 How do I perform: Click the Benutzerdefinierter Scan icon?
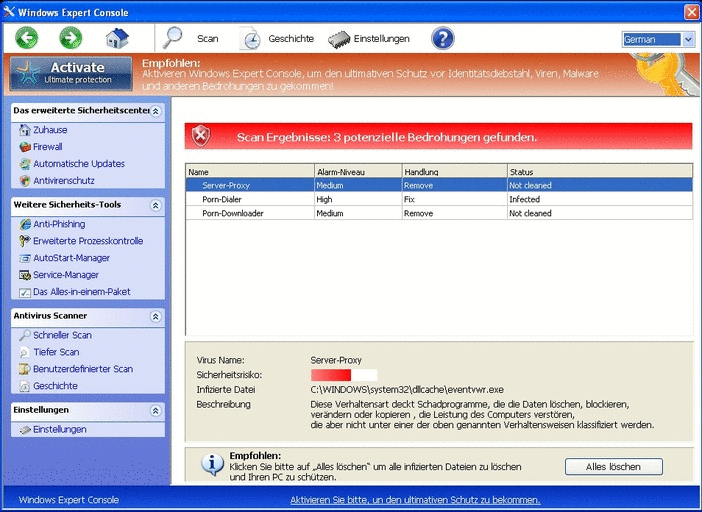25,369
